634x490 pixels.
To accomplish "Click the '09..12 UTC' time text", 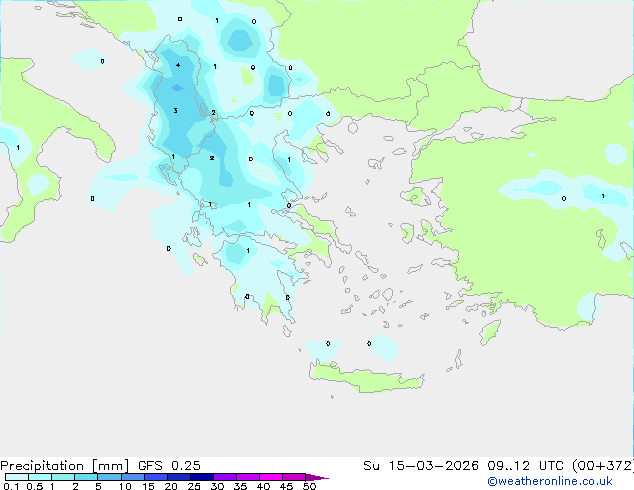I will [x=525, y=466].
